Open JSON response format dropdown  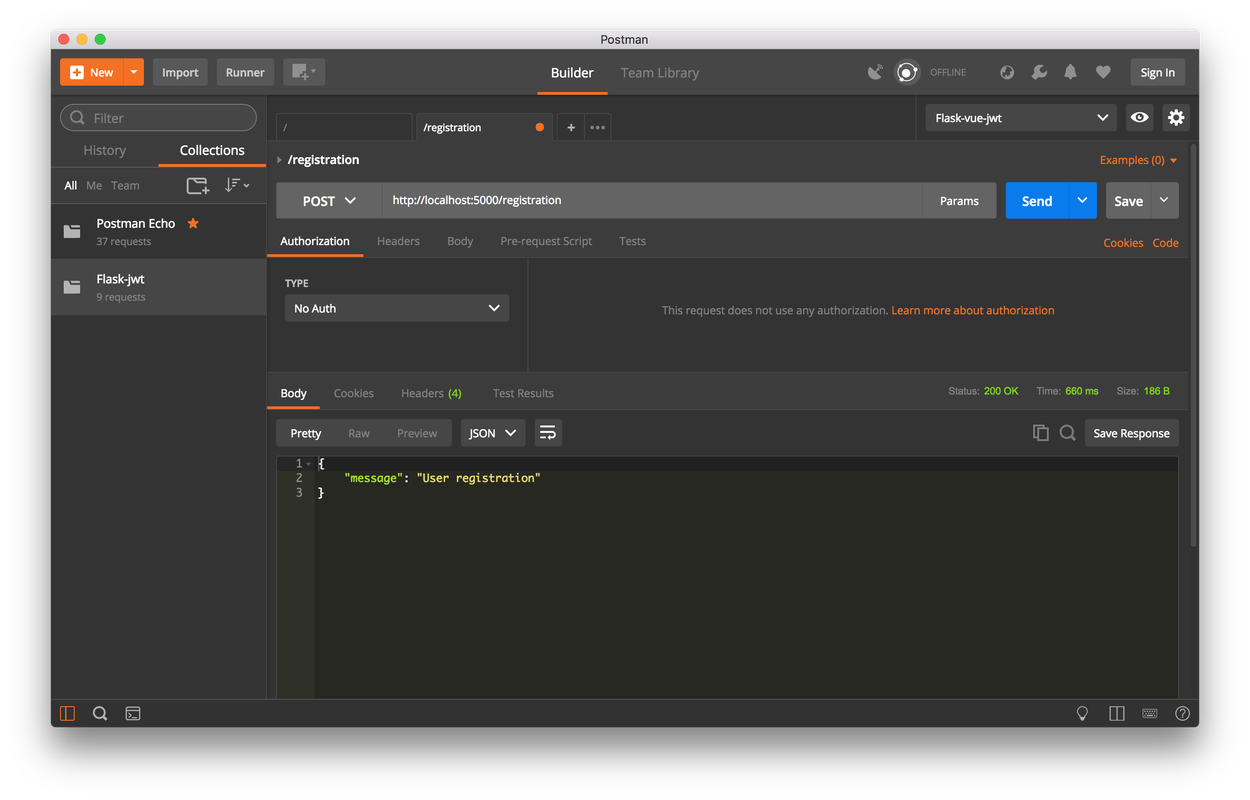point(493,433)
